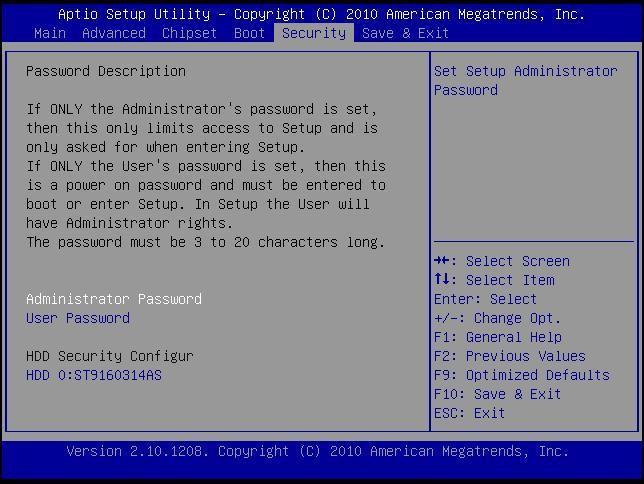Click the F2: Previous Values hint
This screenshot has width=644, height=484.
509,356
